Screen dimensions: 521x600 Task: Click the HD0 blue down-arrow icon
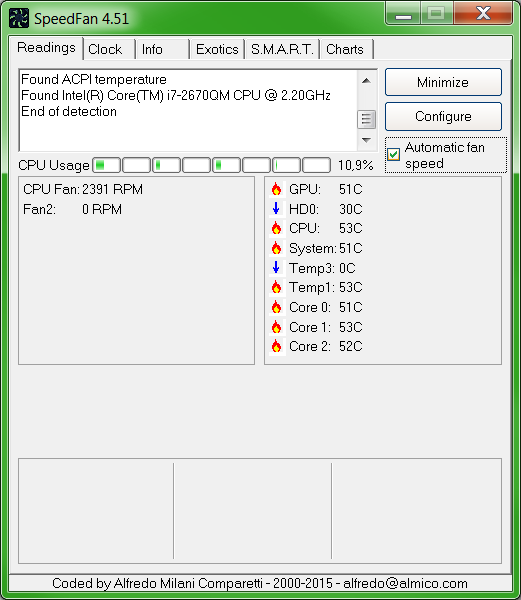point(276,209)
